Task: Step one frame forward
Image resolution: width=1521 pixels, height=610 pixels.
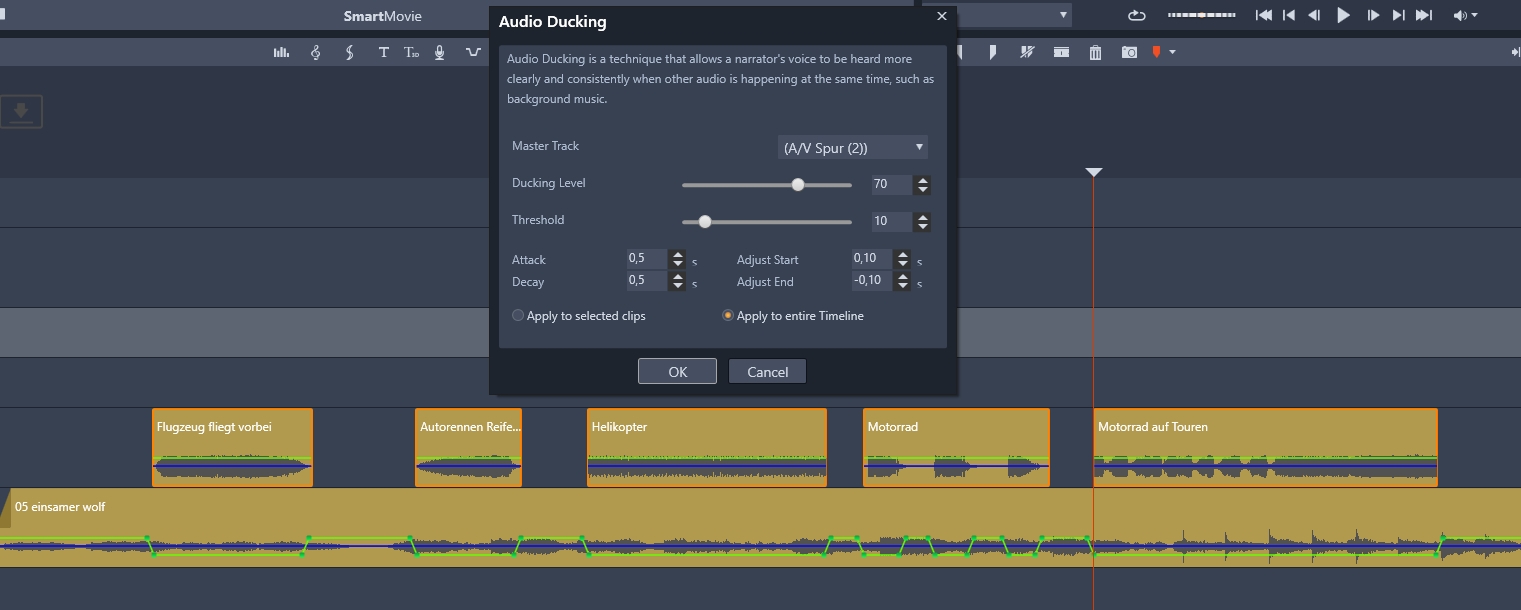Action: coord(1374,15)
